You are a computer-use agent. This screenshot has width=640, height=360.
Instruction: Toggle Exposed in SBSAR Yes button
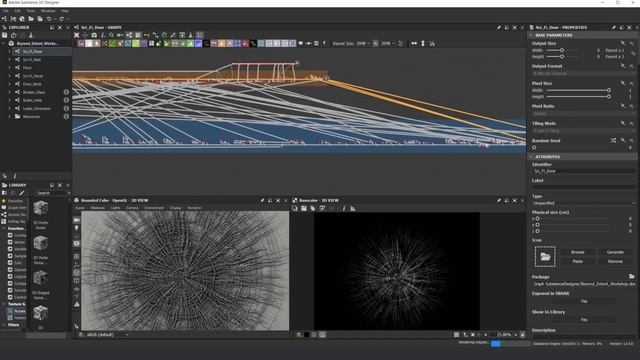584,301
